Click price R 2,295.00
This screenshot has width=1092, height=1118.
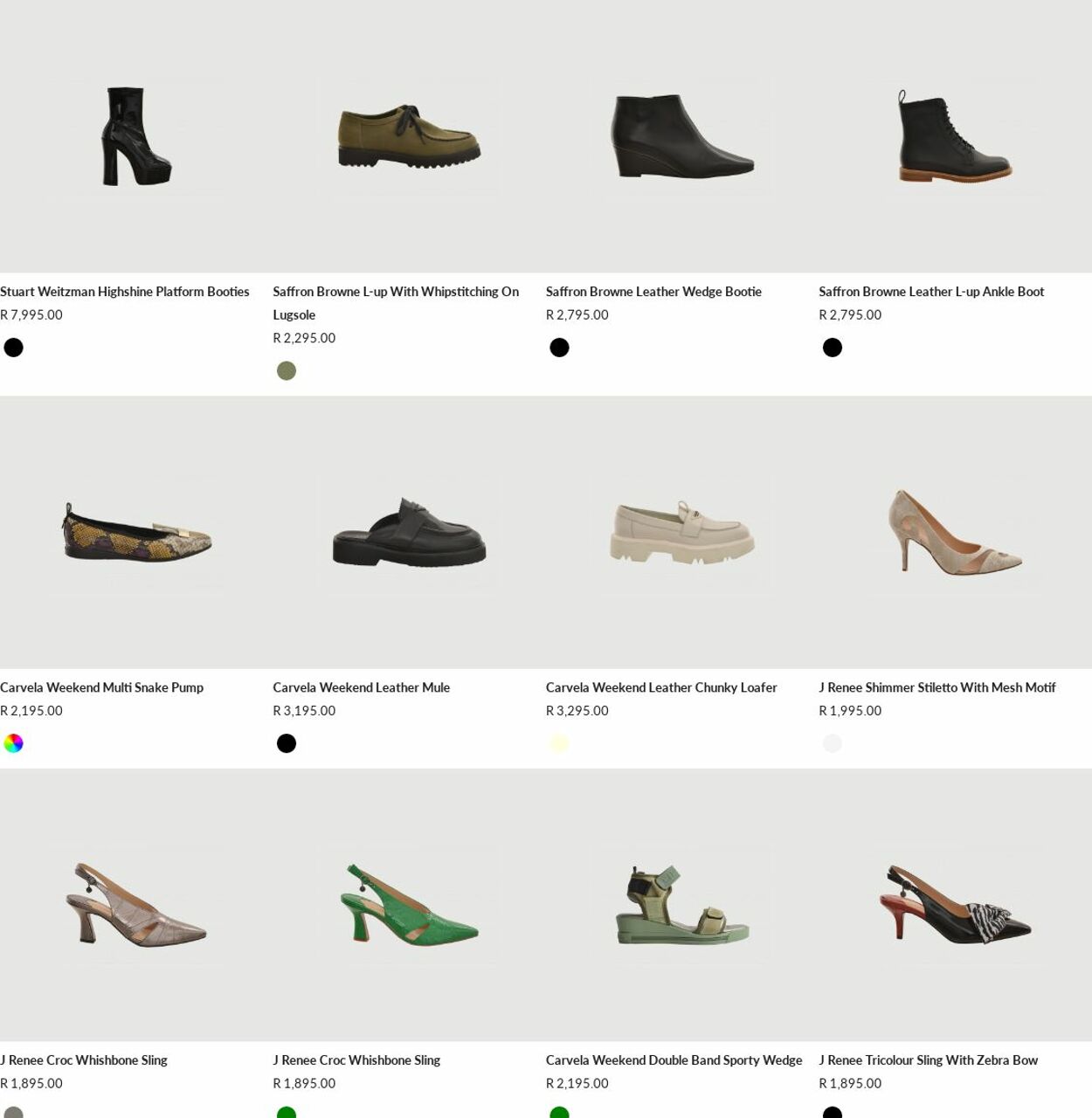pyautogui.click(x=304, y=338)
